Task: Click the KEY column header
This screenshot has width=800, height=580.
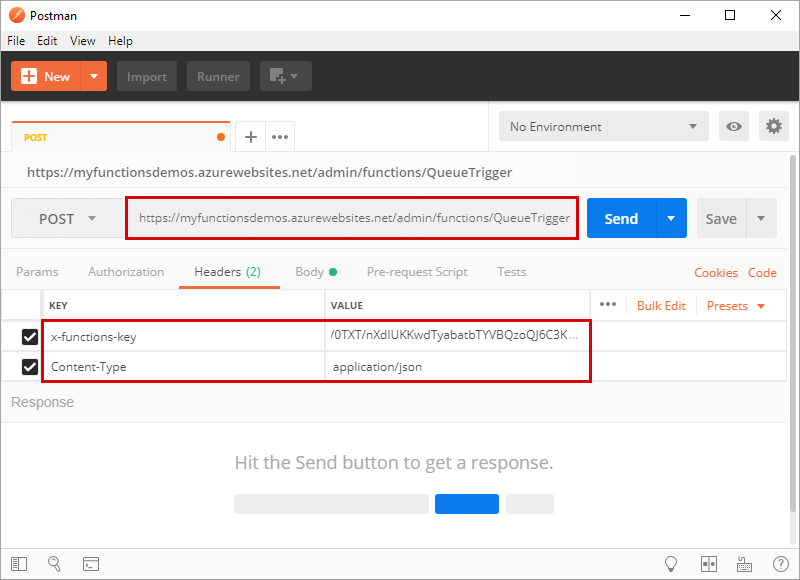Action: click(58, 306)
